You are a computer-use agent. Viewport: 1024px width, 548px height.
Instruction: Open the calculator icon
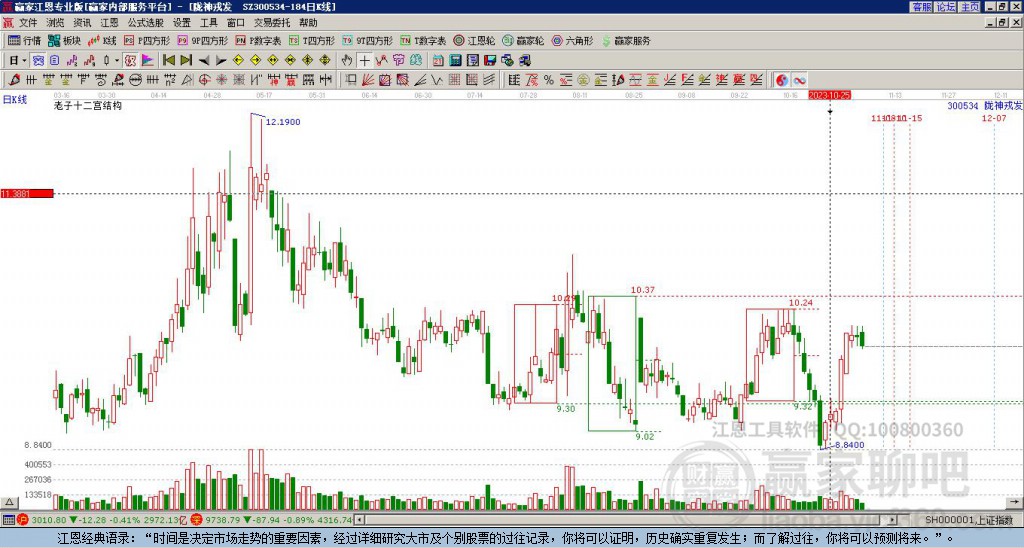[455, 60]
